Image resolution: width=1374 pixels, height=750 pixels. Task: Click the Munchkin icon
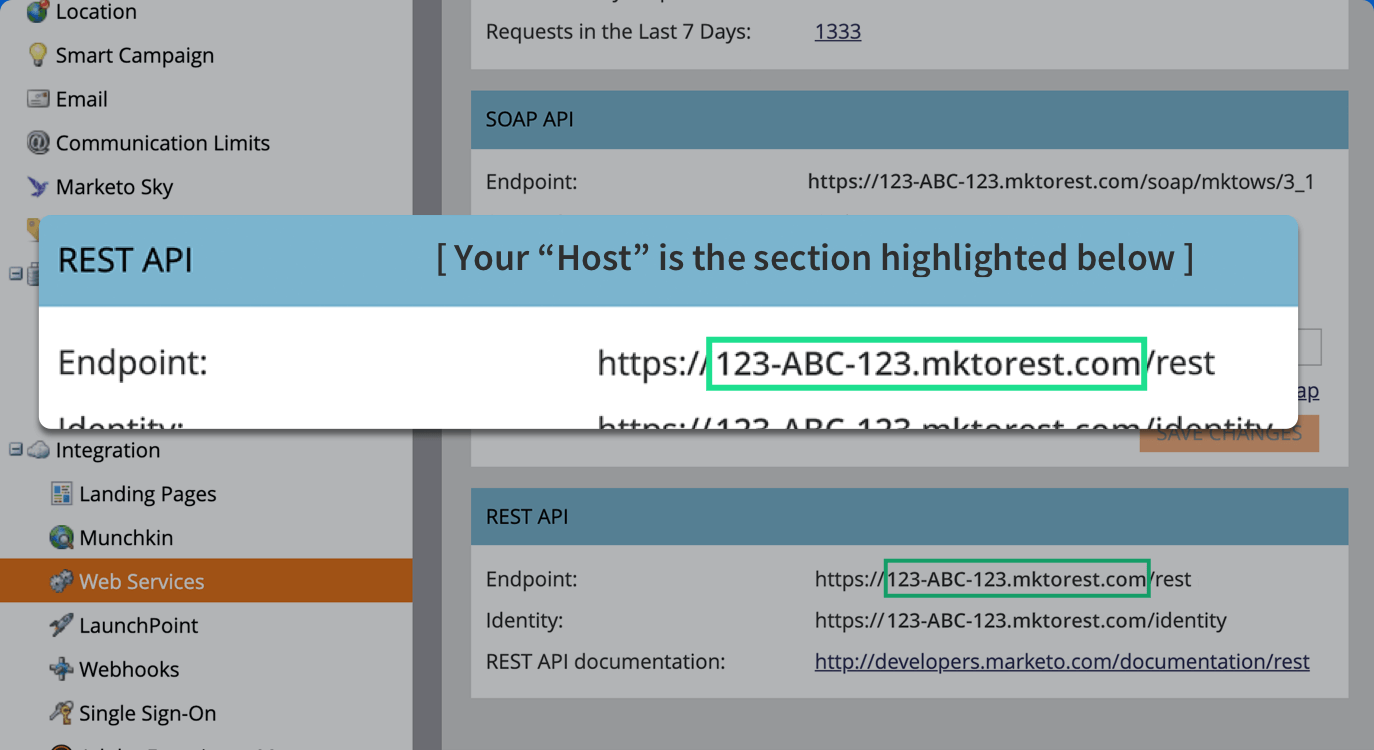point(62,538)
